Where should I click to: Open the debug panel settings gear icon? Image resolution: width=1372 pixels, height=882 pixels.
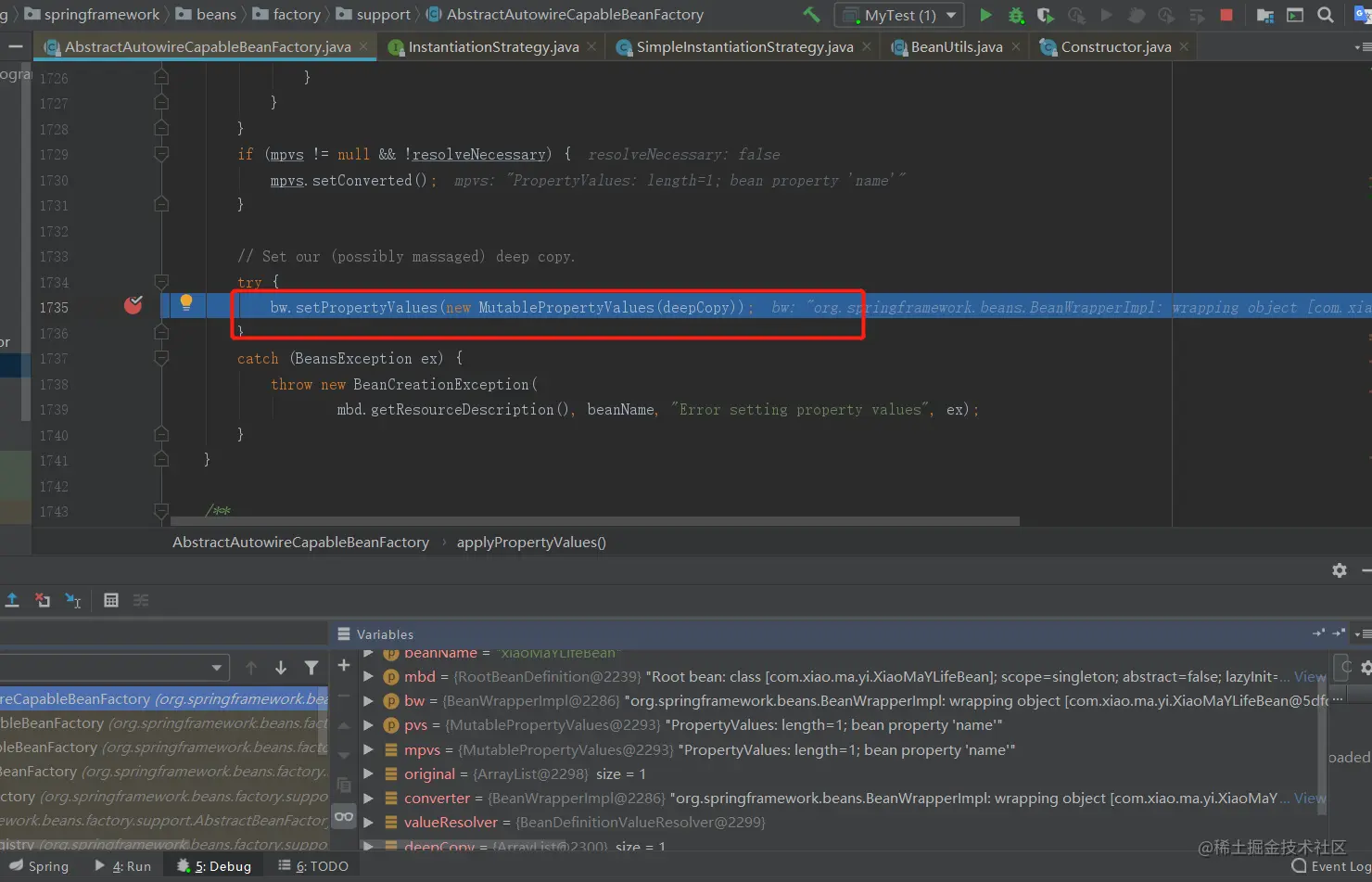point(1340,570)
